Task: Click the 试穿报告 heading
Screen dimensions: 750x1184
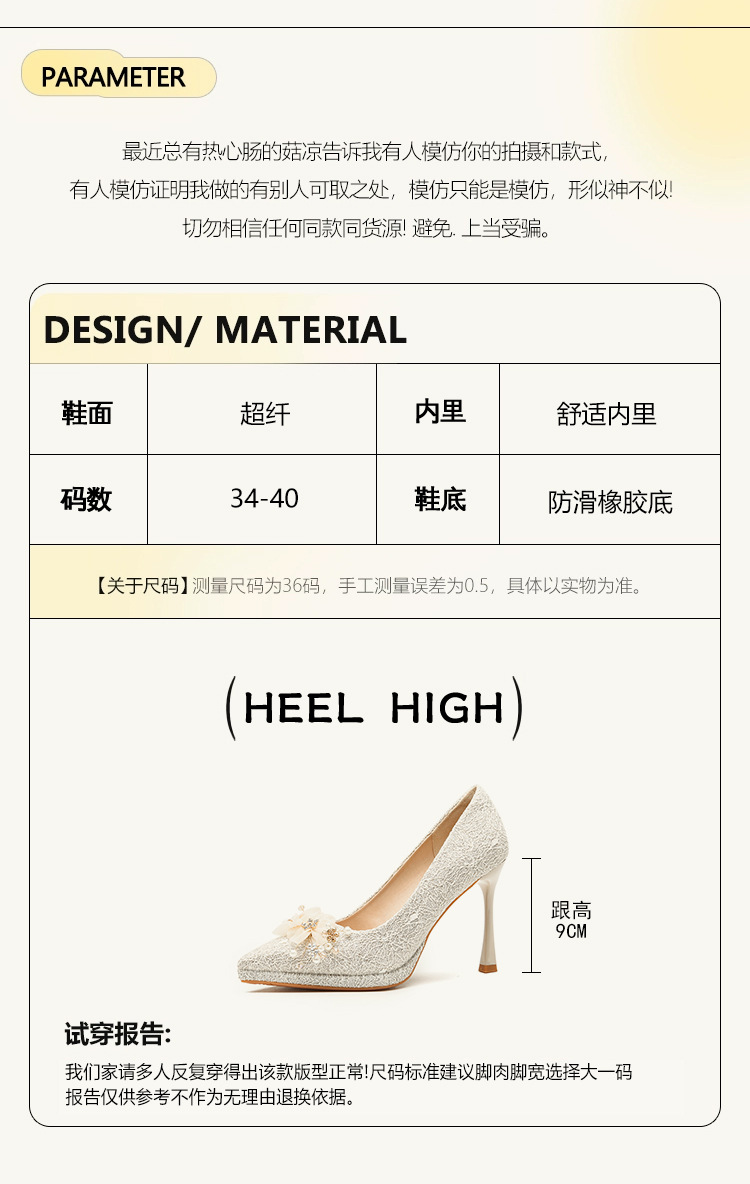Action: (118, 1034)
